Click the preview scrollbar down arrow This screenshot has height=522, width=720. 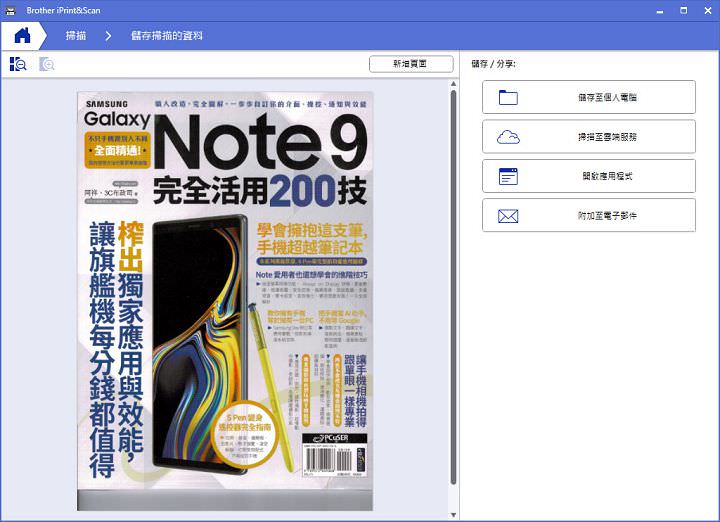click(453, 515)
